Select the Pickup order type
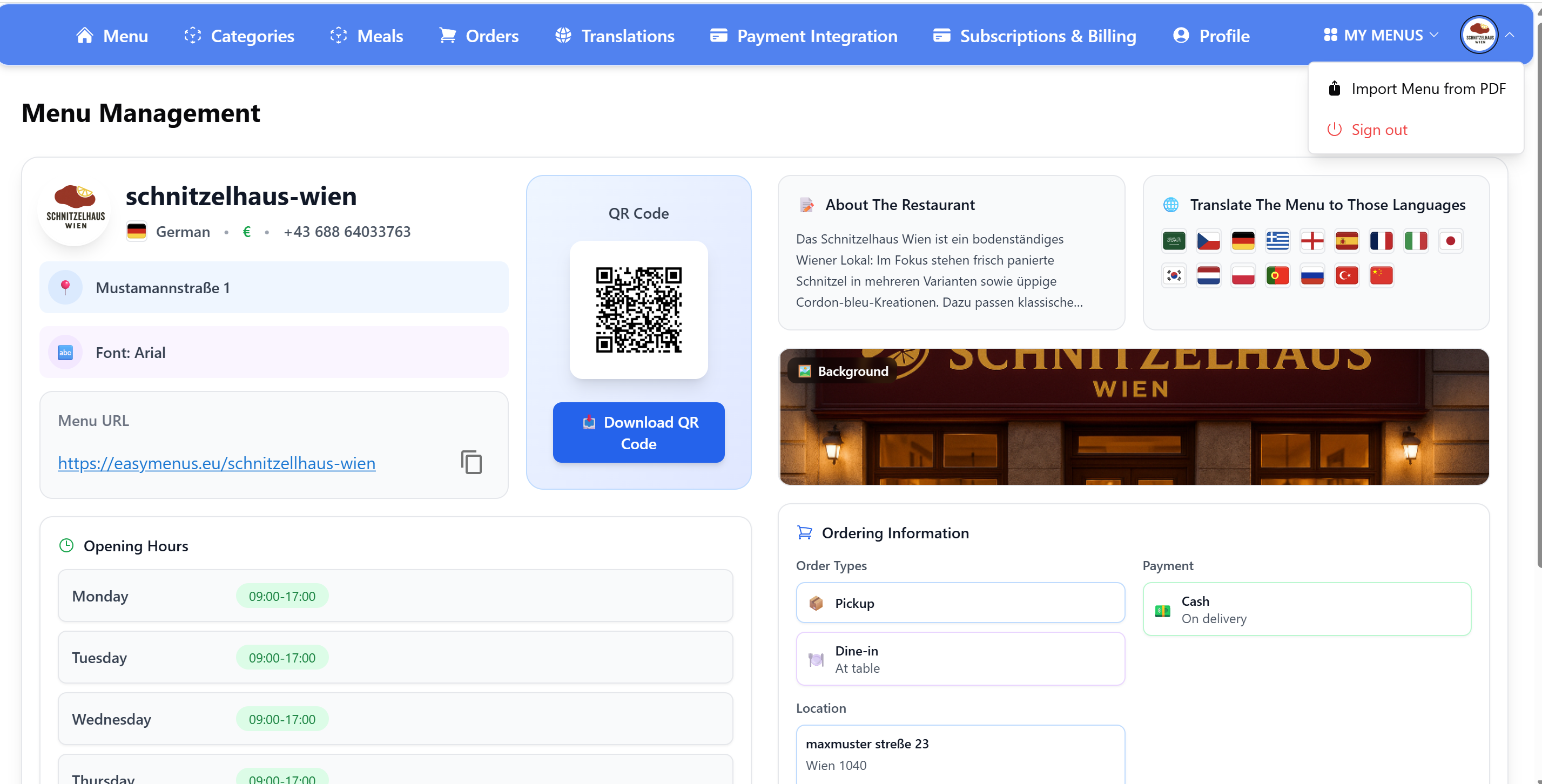1542x784 pixels. coord(960,603)
